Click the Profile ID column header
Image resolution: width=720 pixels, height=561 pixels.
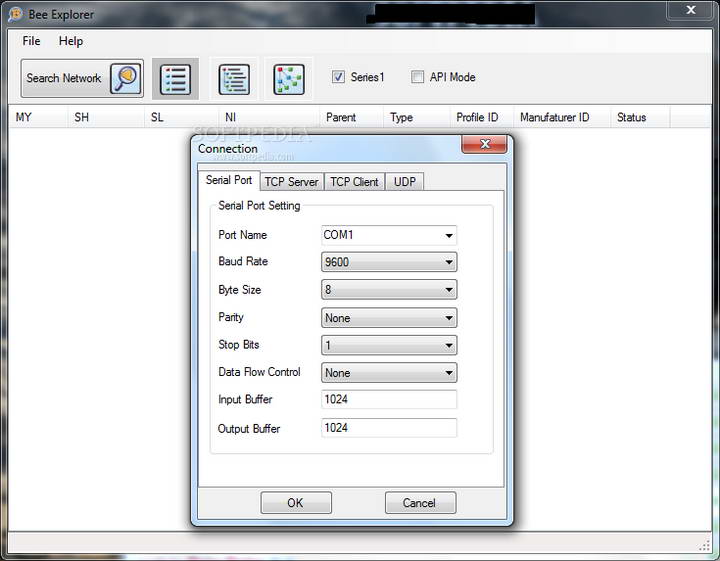coord(482,117)
